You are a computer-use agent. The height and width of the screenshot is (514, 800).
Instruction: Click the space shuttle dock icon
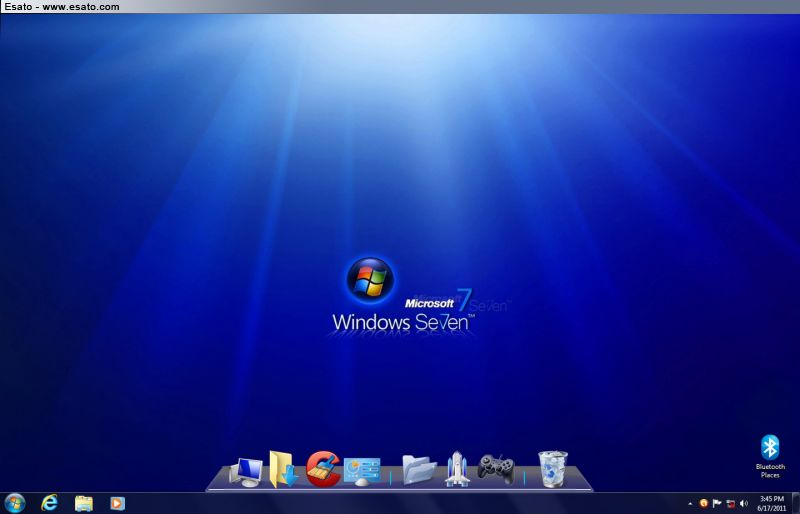click(457, 469)
